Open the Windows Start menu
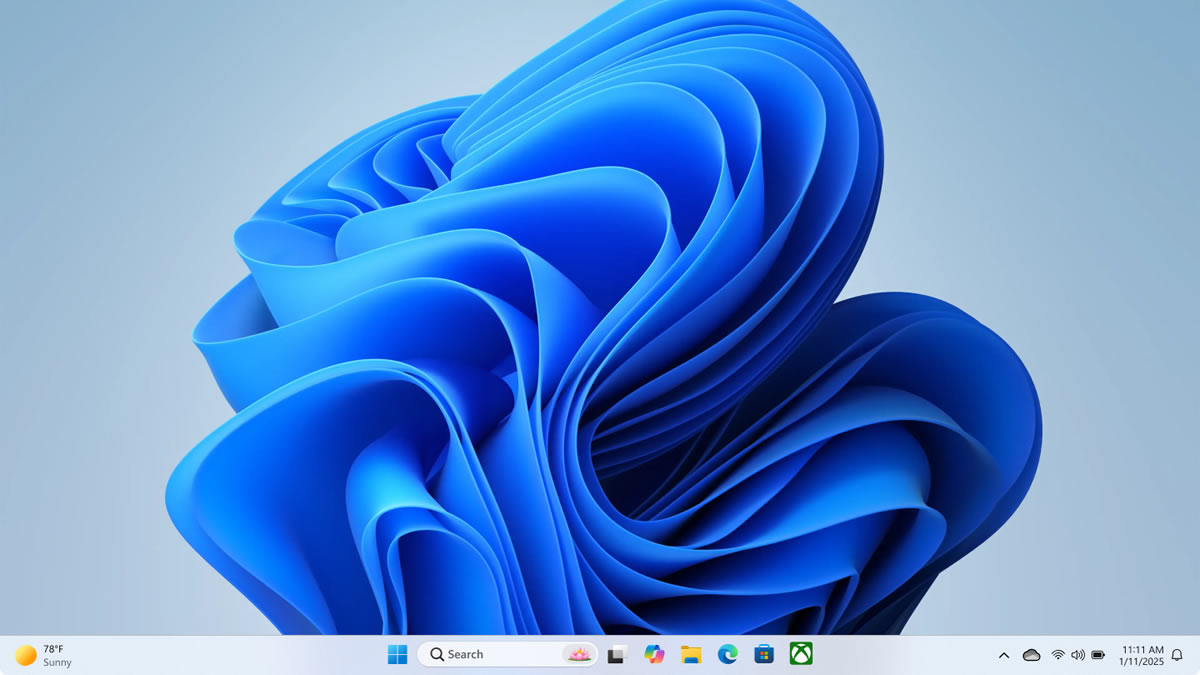 (397, 654)
